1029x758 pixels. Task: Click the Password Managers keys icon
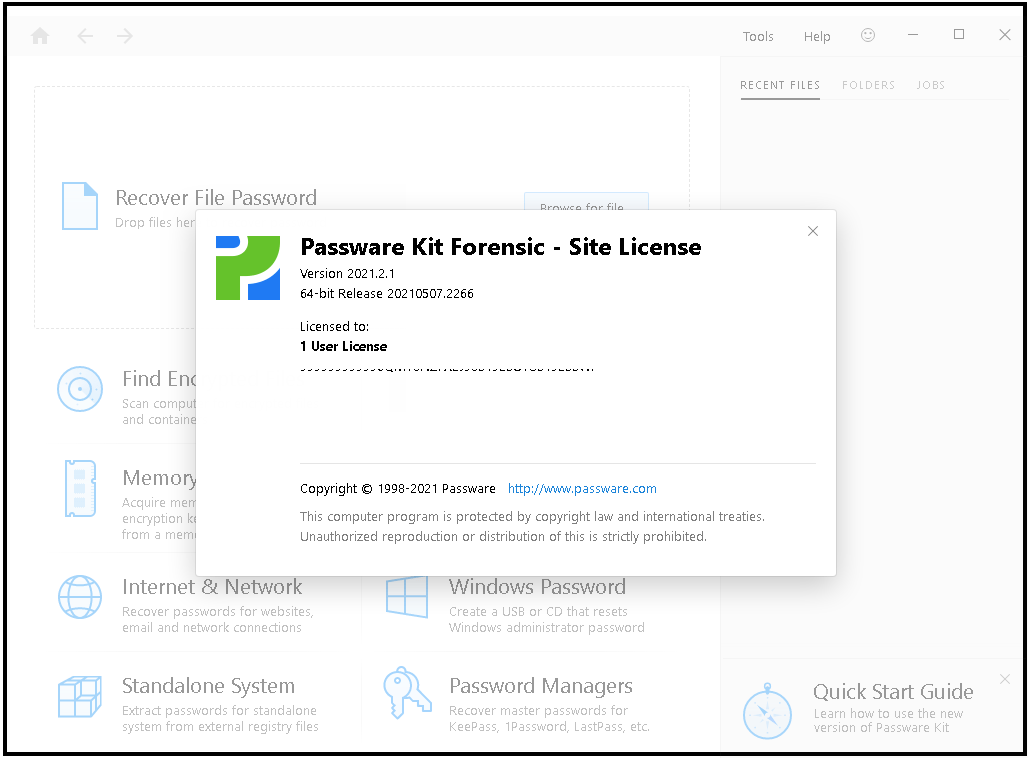tap(407, 692)
